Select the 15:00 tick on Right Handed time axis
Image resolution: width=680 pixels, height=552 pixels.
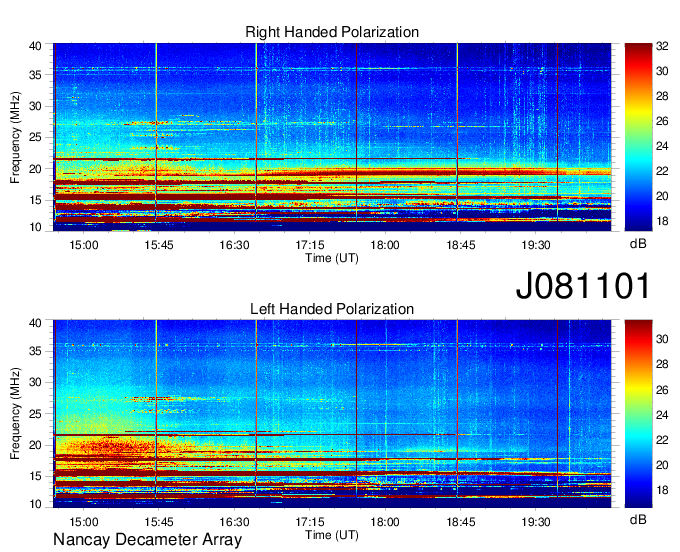tap(84, 245)
